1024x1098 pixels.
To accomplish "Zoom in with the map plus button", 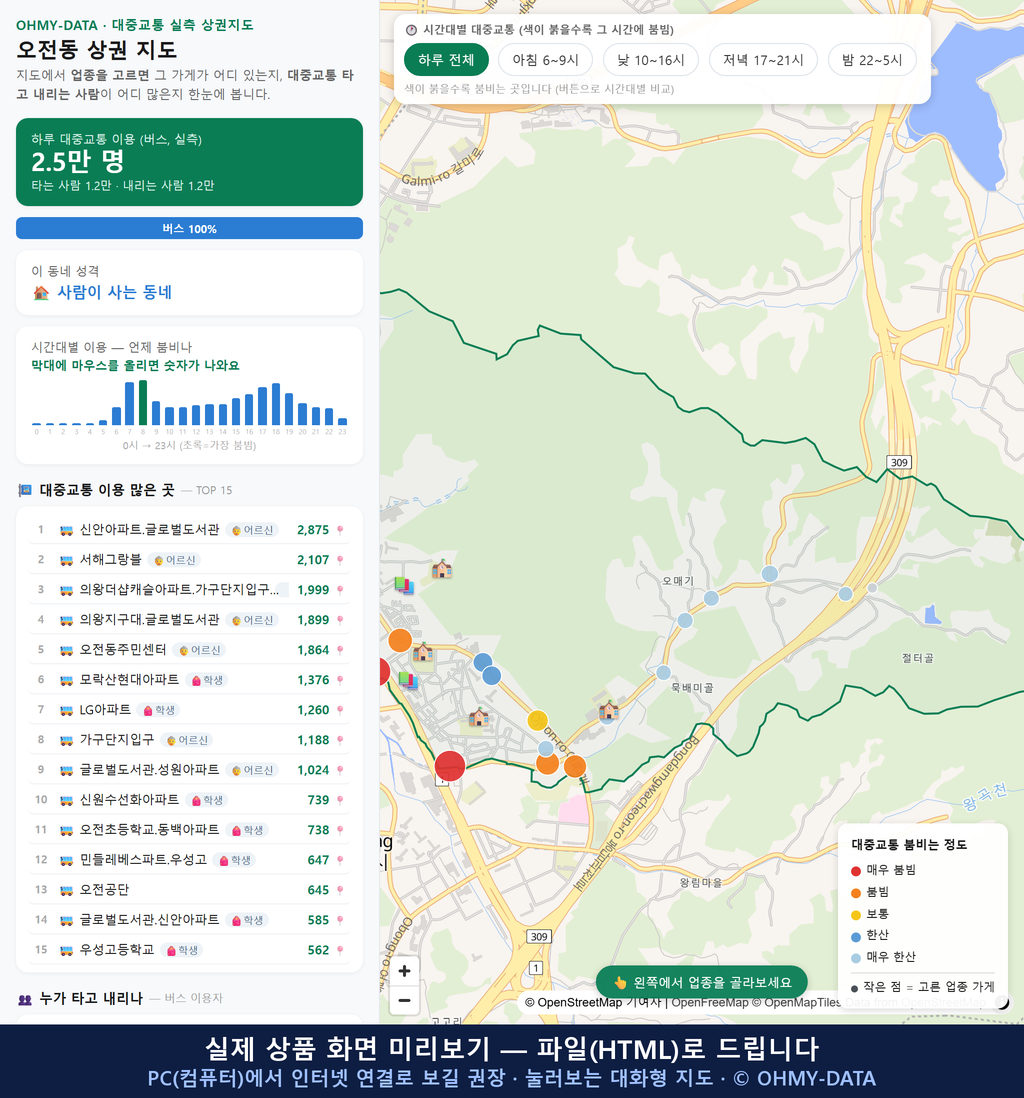I will pos(404,971).
